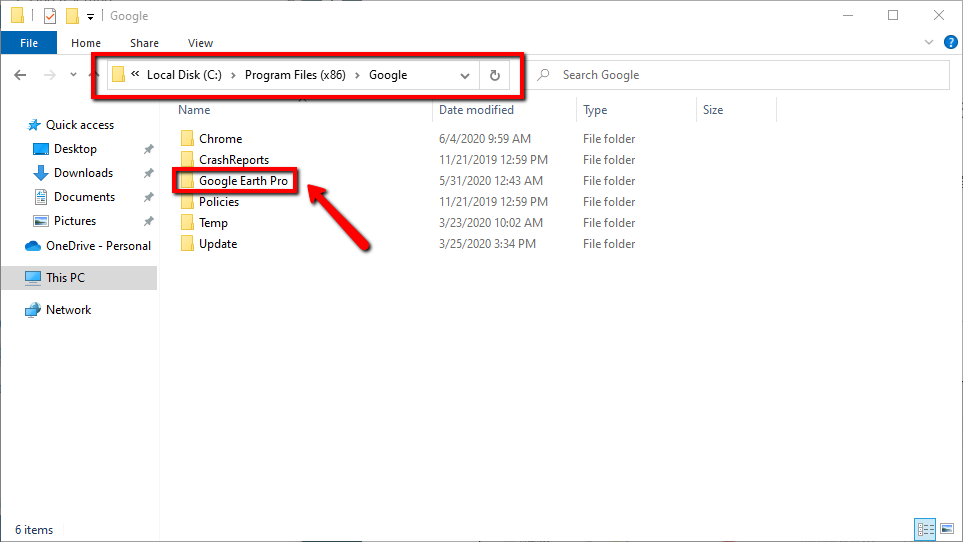
Task: Sort by Date modified column header
Action: [x=476, y=110]
